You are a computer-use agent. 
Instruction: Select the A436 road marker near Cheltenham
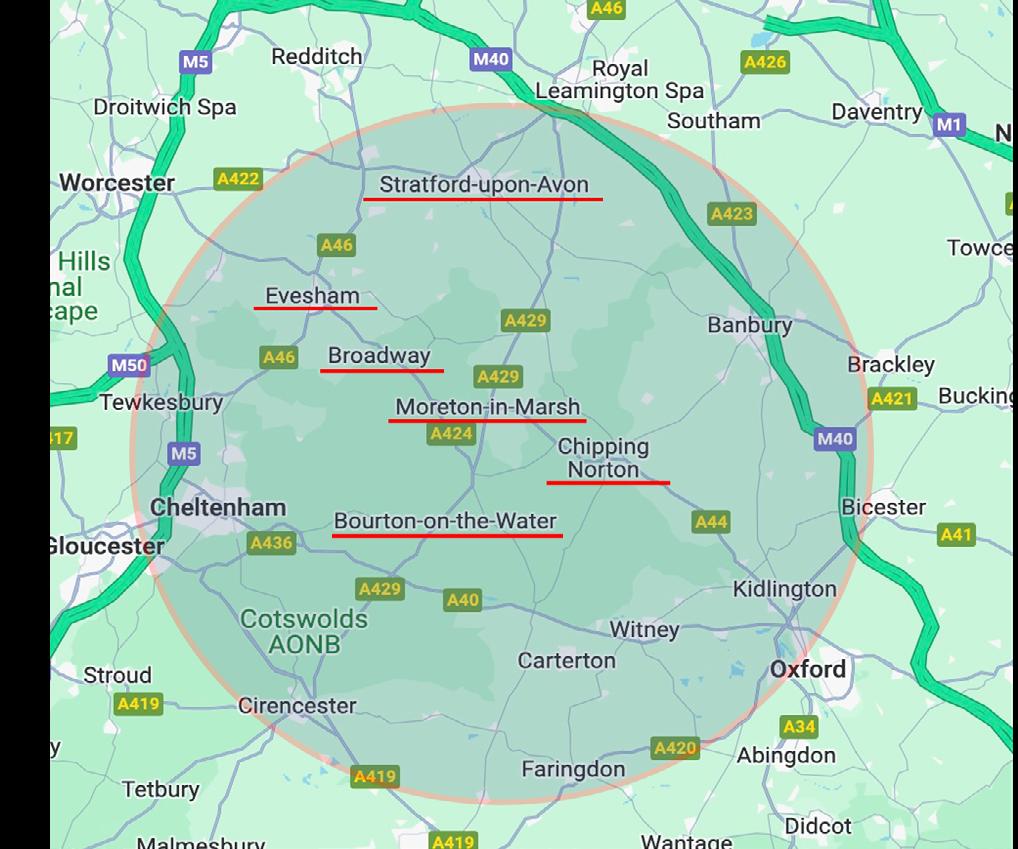tap(271, 543)
